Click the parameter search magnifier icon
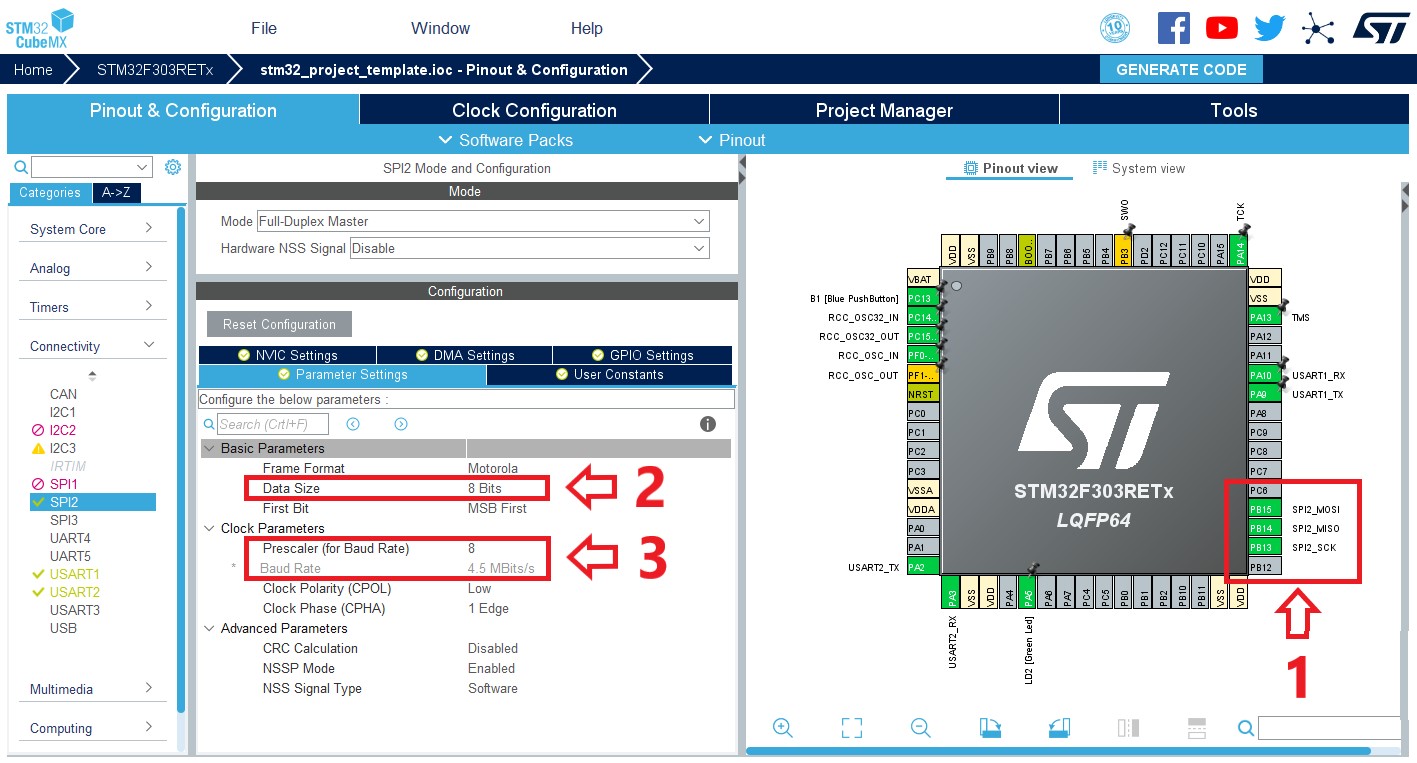This screenshot has width=1417, height=763. tap(209, 424)
